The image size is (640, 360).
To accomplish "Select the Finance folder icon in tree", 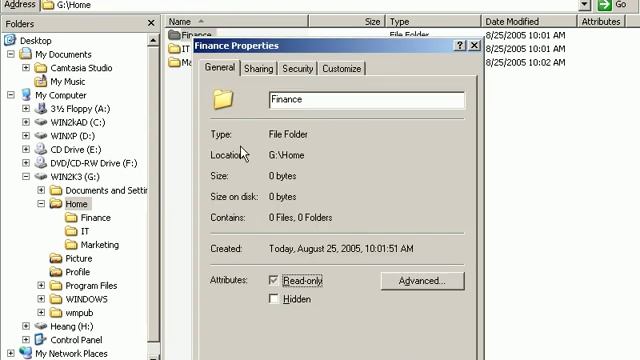I will pyautogui.click(x=71, y=218).
